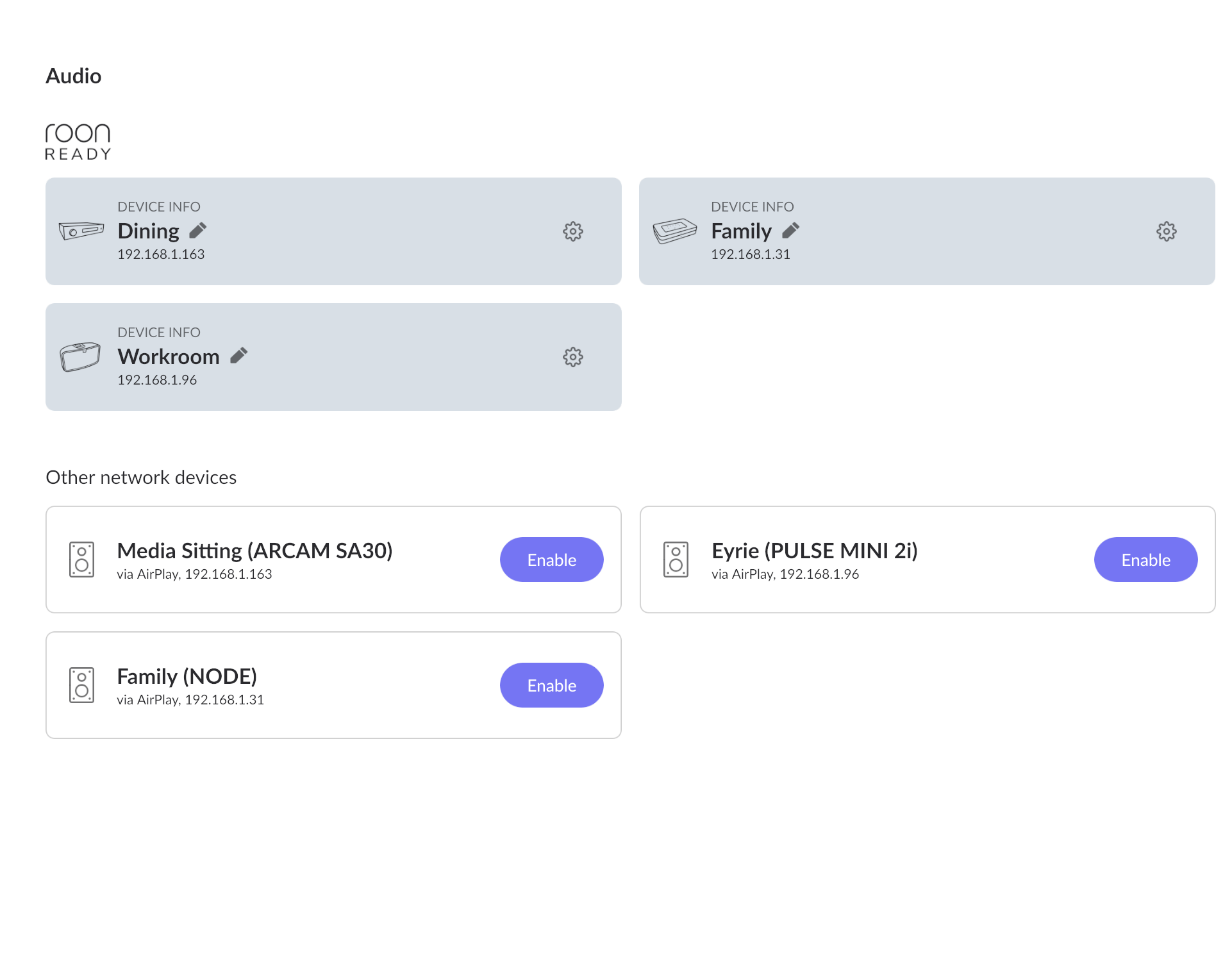Click the 'Other network devices' heading
The height and width of the screenshot is (971, 1232).
(141, 477)
